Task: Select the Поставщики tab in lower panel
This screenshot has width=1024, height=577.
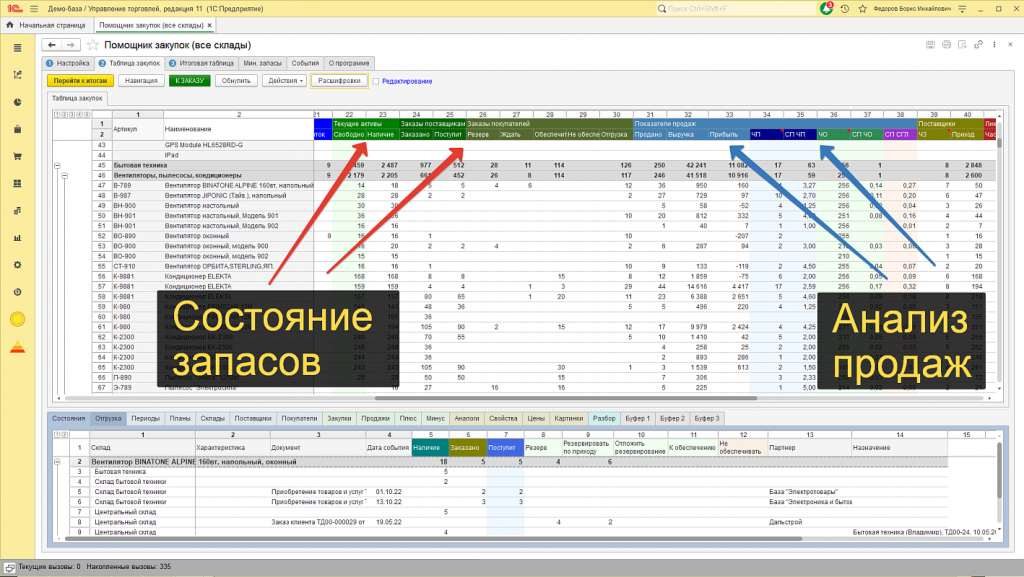Action: pyautogui.click(x=253, y=418)
